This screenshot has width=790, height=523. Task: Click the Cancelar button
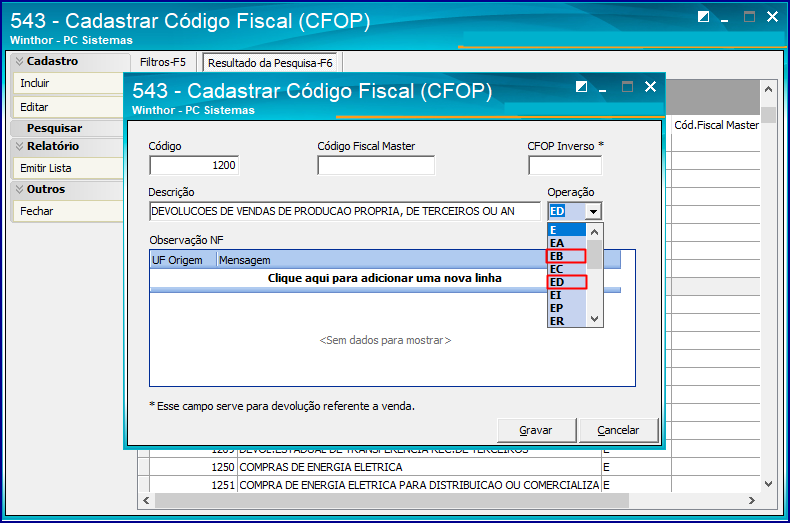click(x=618, y=430)
